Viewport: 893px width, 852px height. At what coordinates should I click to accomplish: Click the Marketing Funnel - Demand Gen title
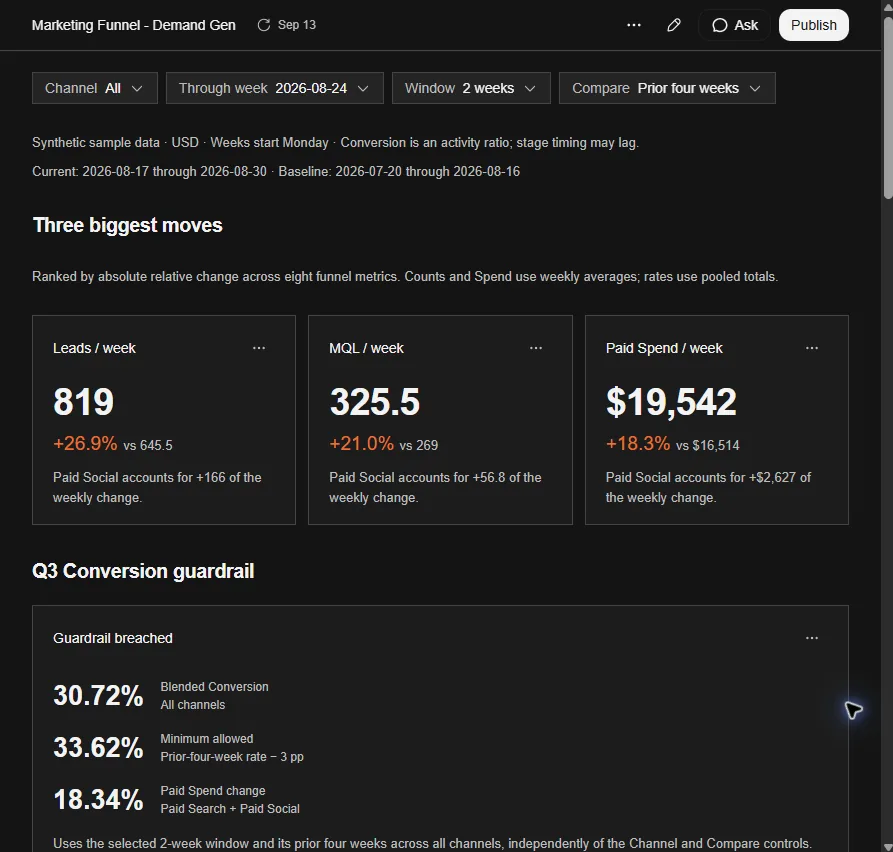pos(134,25)
